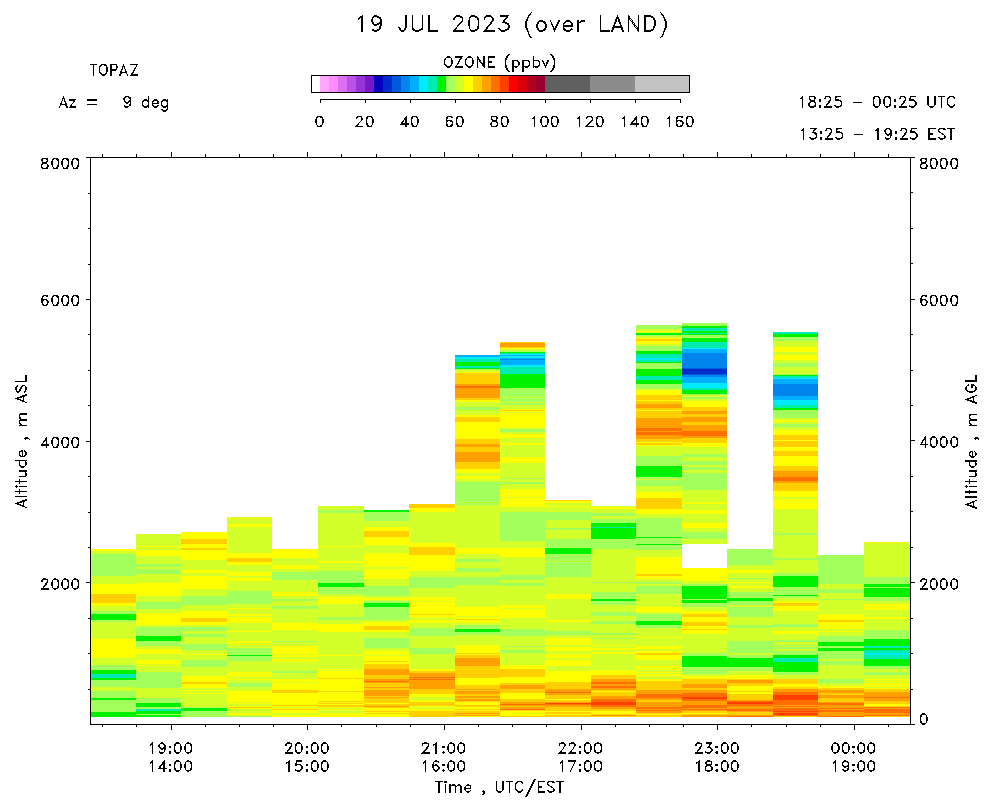The image size is (1000, 800).
Task: Click right axis label '4000'
Action: [939, 442]
